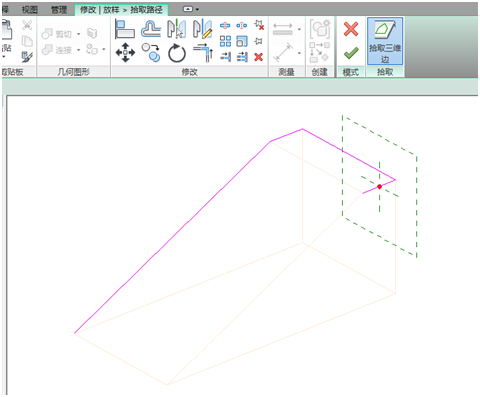Image resolution: width=480 pixels, height=397 pixels.
Task: Select the magenta path line in the 3D view
Action: [x=172, y=237]
